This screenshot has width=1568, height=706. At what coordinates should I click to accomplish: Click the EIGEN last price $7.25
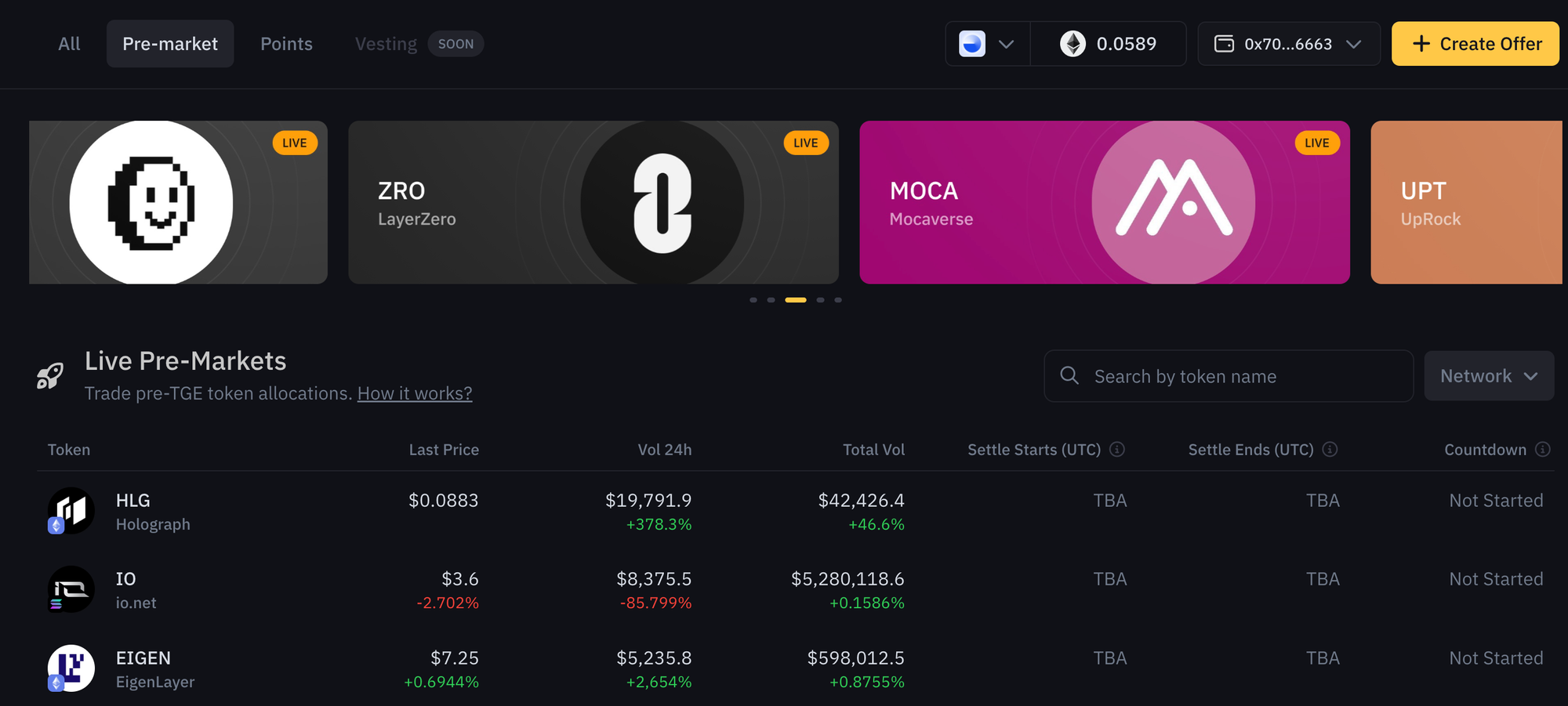tap(454, 658)
